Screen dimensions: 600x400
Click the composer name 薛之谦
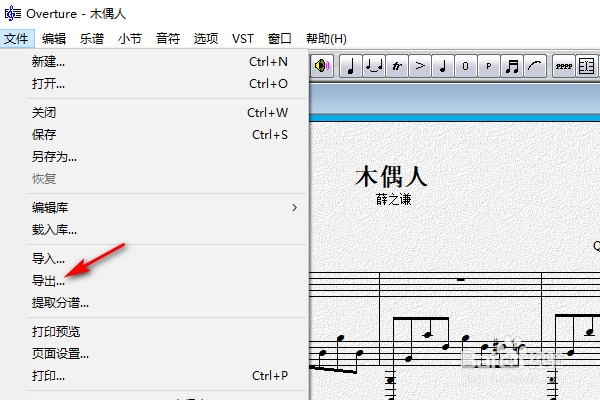393,199
